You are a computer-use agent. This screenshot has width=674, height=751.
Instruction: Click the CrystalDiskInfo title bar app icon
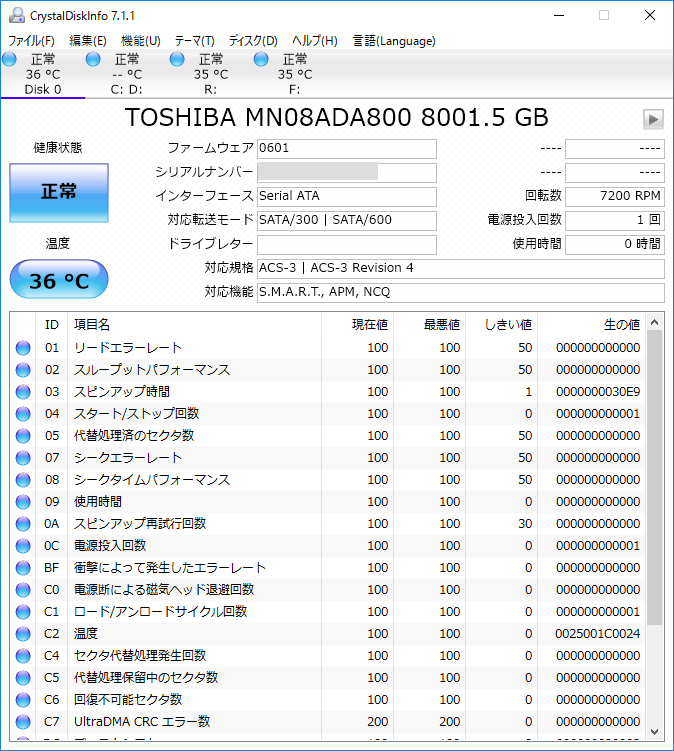pos(17,15)
